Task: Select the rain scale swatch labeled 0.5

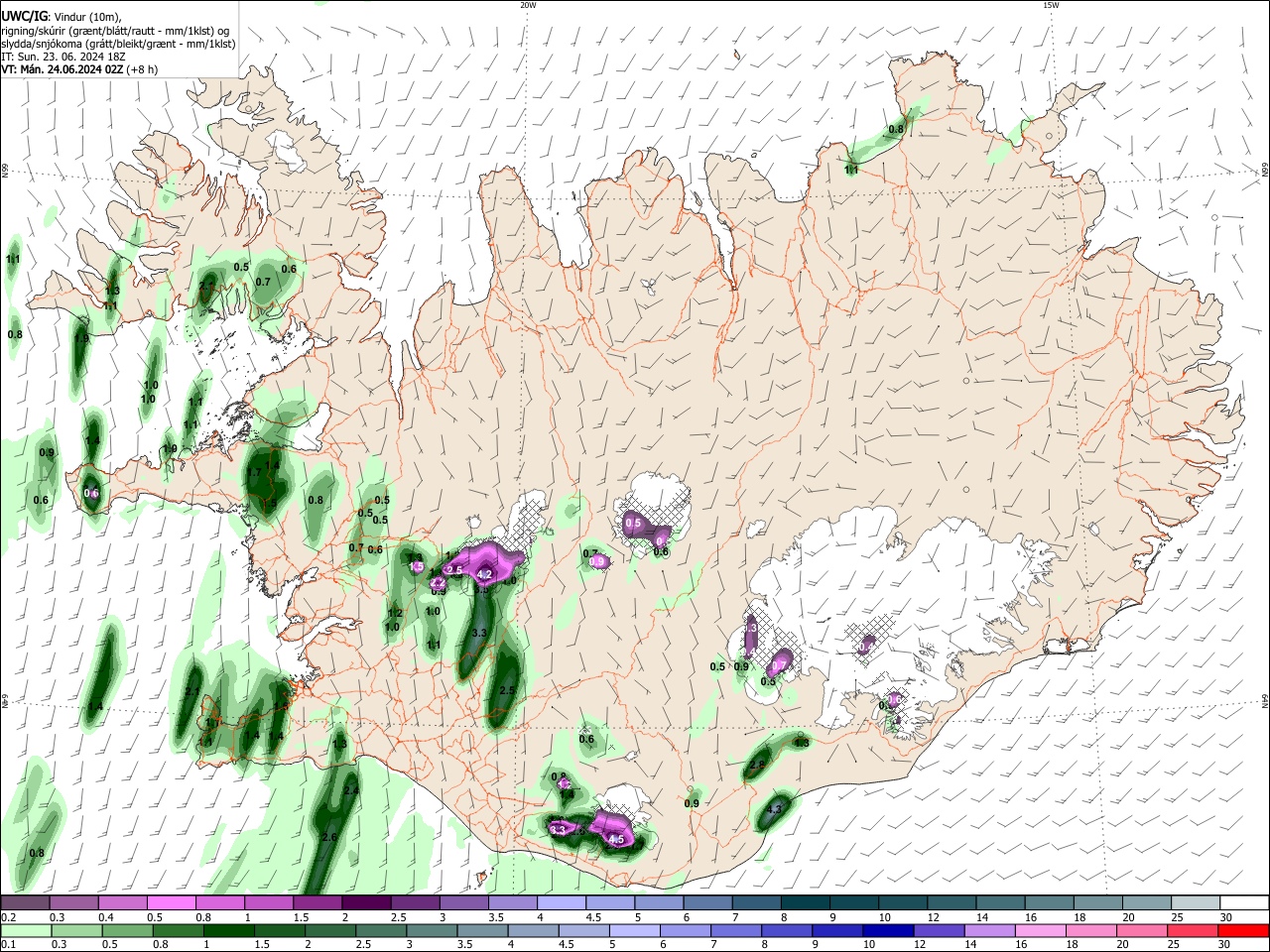Action: tap(127, 930)
